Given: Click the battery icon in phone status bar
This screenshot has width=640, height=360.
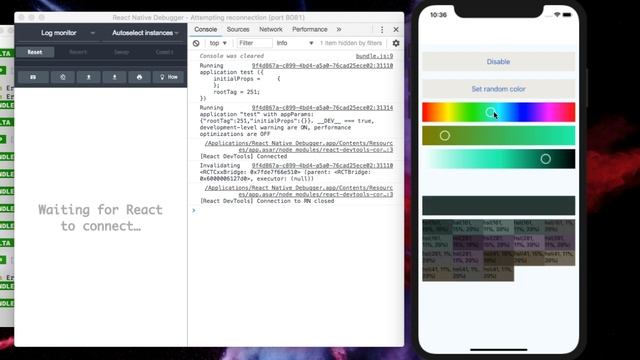Looking at the screenshot, I should (x=567, y=15).
